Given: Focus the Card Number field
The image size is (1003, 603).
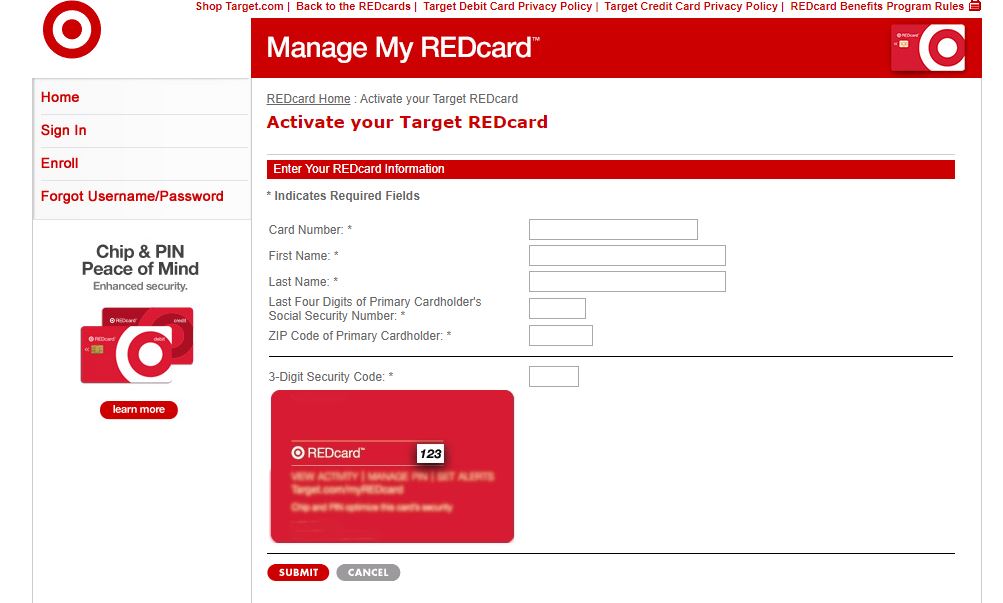Looking at the screenshot, I should click(613, 230).
